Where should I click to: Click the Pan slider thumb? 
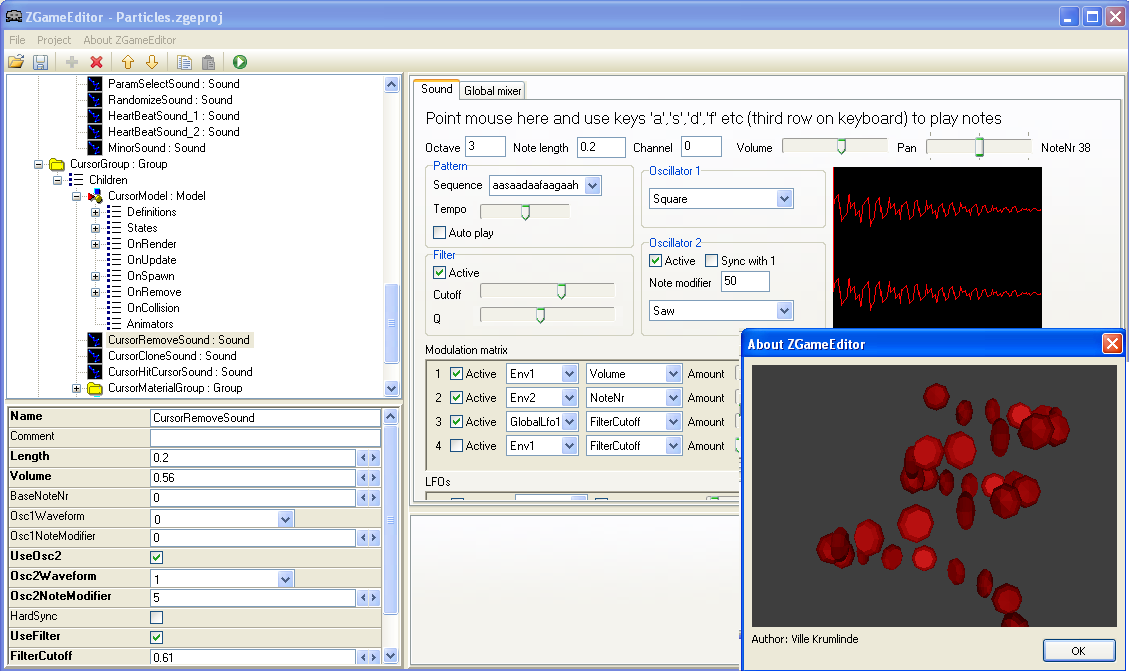tap(979, 147)
